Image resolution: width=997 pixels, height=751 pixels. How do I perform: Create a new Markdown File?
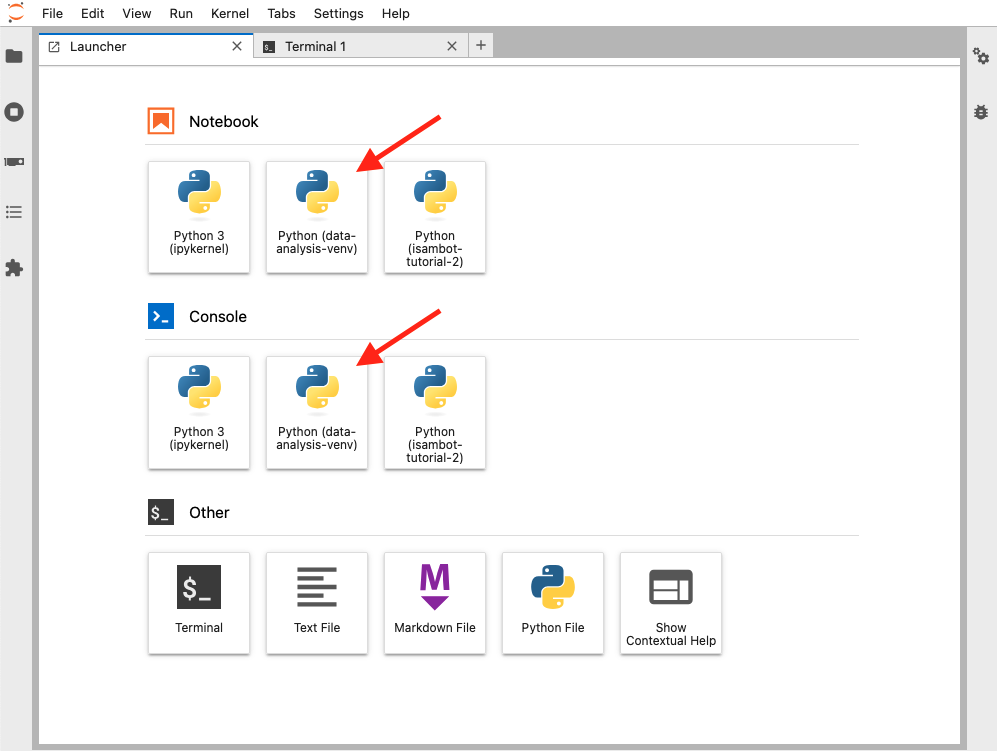[435, 603]
